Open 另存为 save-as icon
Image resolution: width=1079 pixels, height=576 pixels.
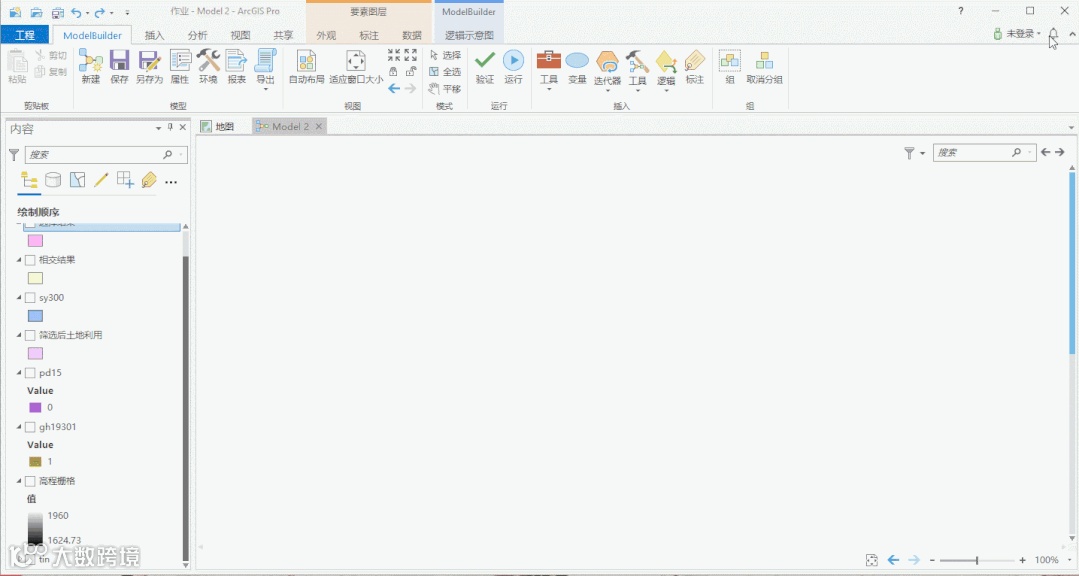[x=149, y=67]
